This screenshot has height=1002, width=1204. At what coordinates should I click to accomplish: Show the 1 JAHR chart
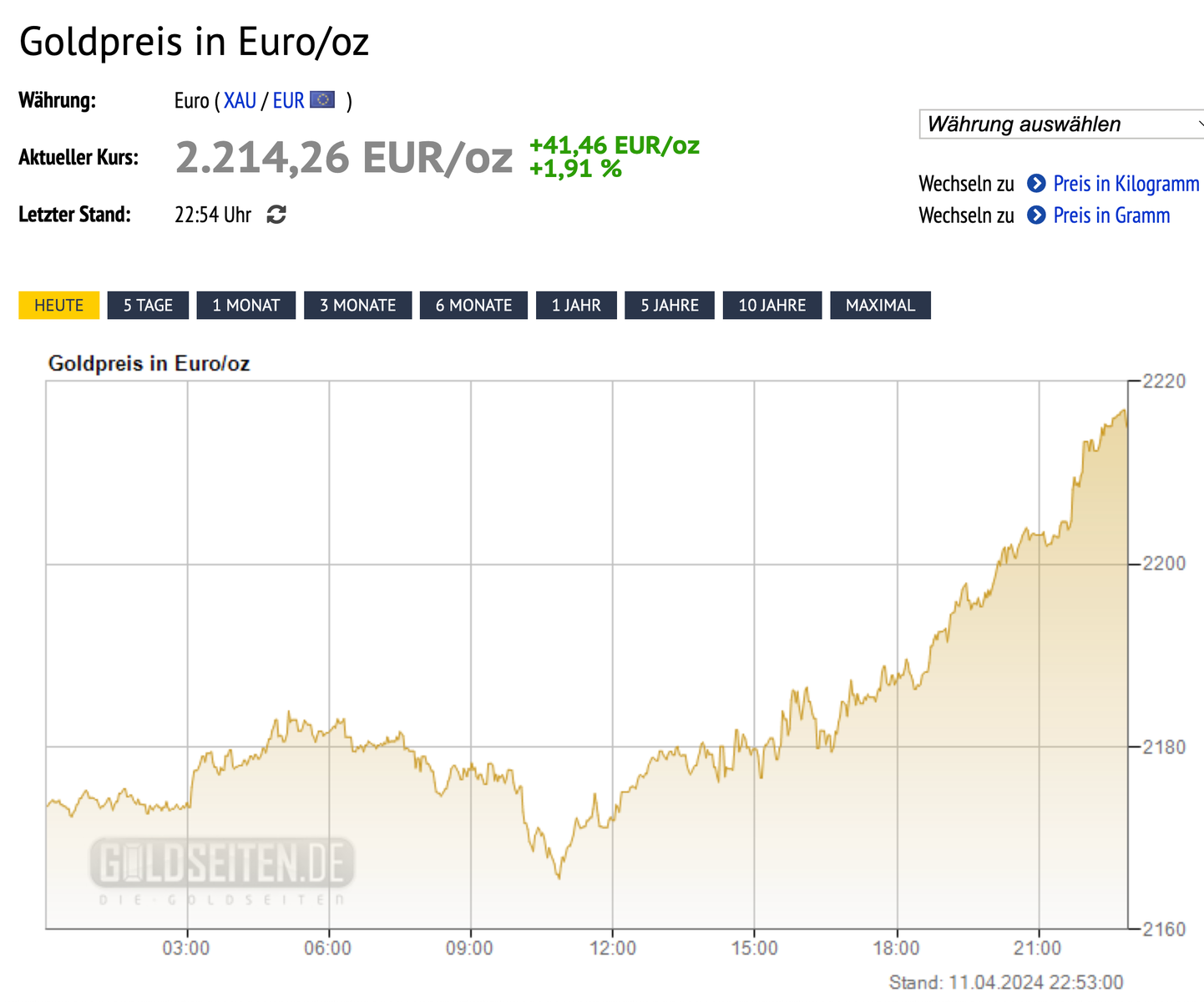pyautogui.click(x=576, y=306)
